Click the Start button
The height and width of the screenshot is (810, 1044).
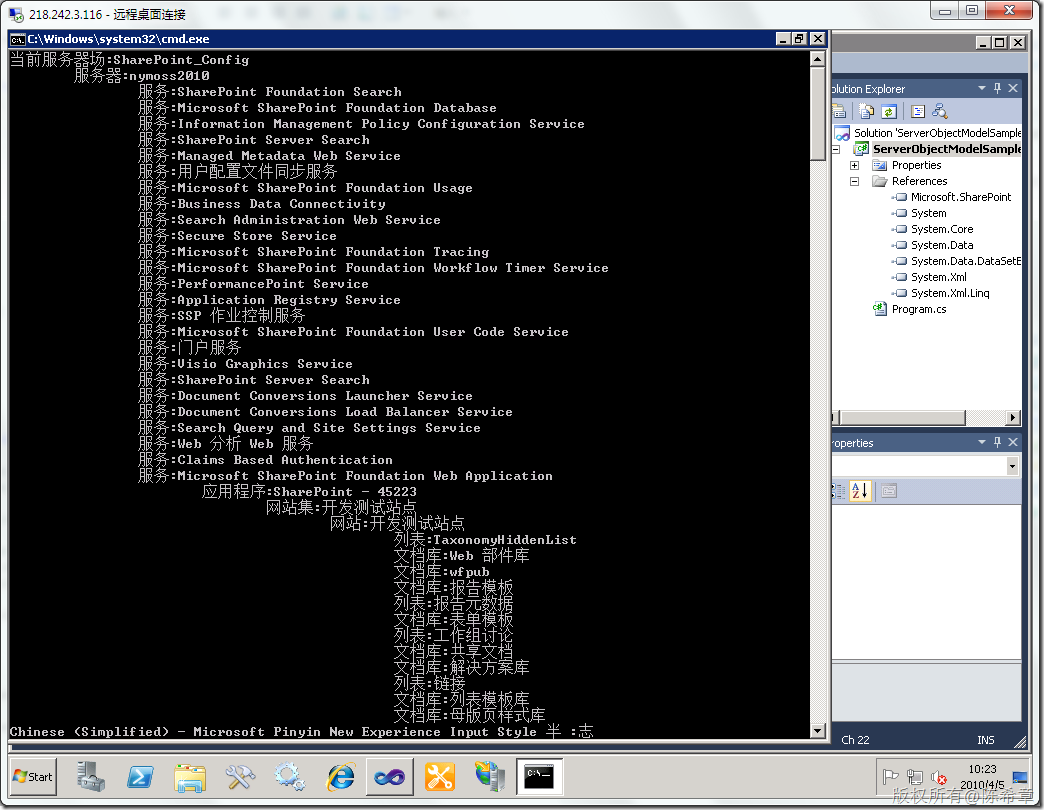(33, 777)
